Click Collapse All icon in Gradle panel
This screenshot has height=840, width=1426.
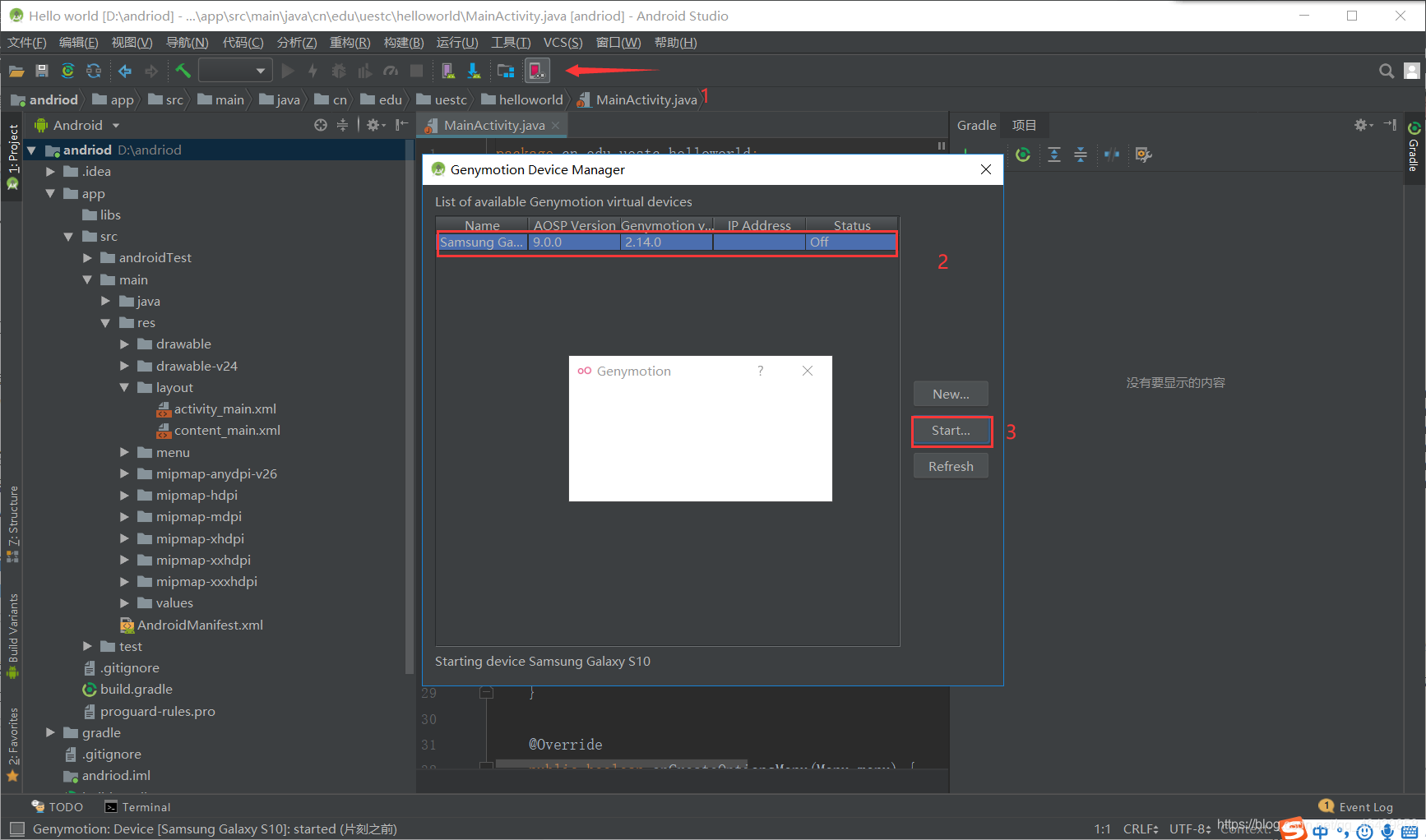1081,155
